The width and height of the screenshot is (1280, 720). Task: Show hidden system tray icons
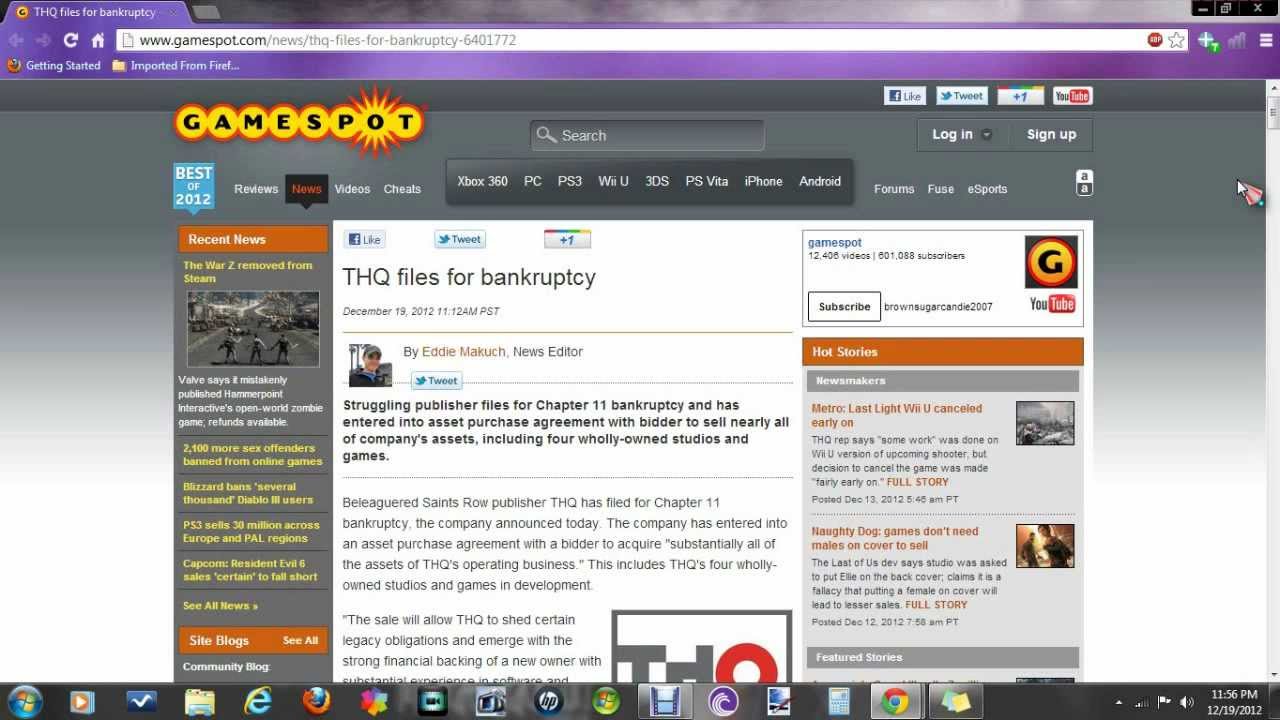pos(1118,702)
